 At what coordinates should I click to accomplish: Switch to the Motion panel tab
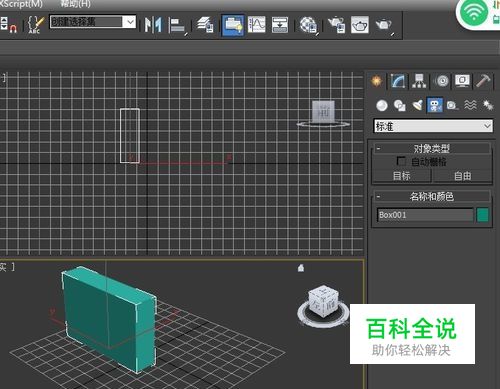click(442, 81)
